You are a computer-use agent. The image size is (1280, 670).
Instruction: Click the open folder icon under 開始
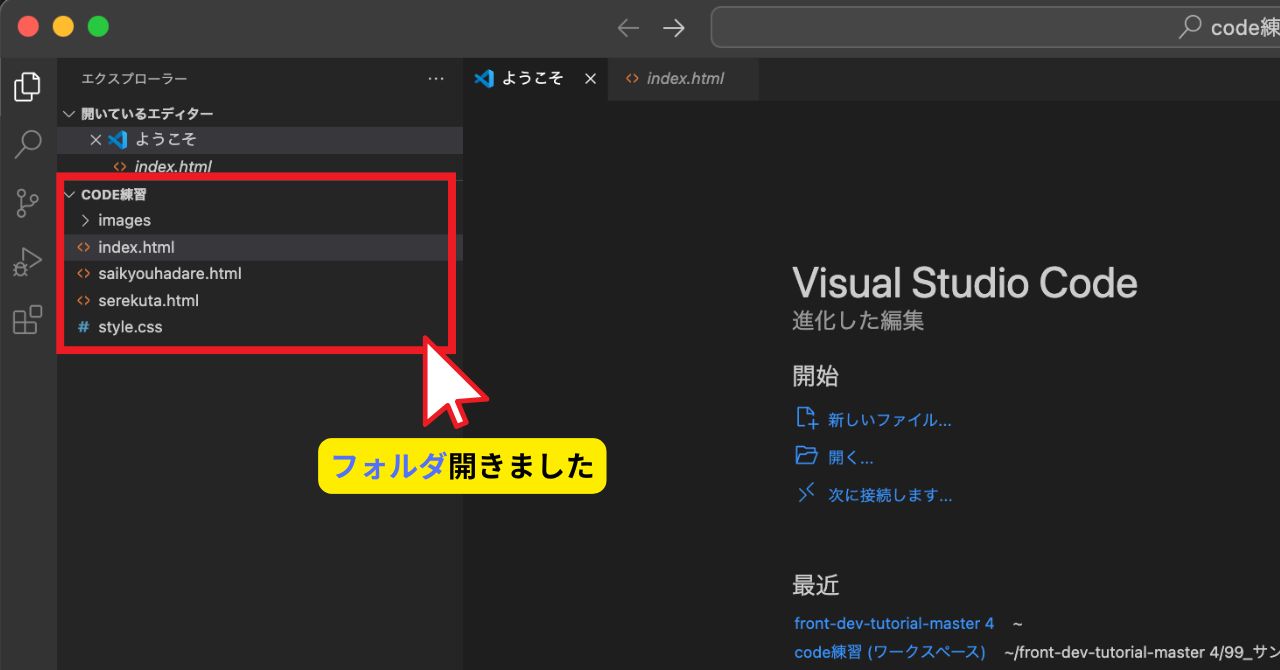click(806, 456)
